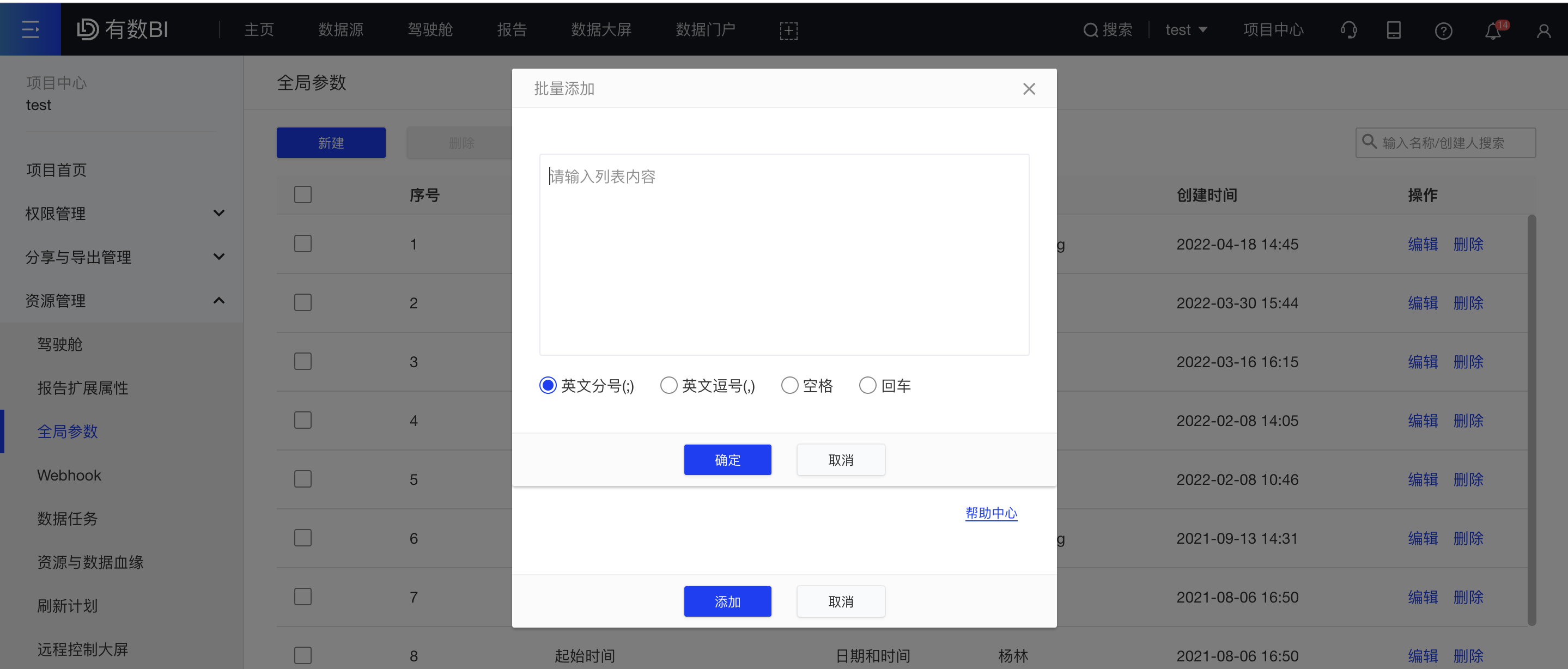The height and width of the screenshot is (669, 1568).
Task: Select the 回车 delimiter radio button
Action: coord(867,385)
